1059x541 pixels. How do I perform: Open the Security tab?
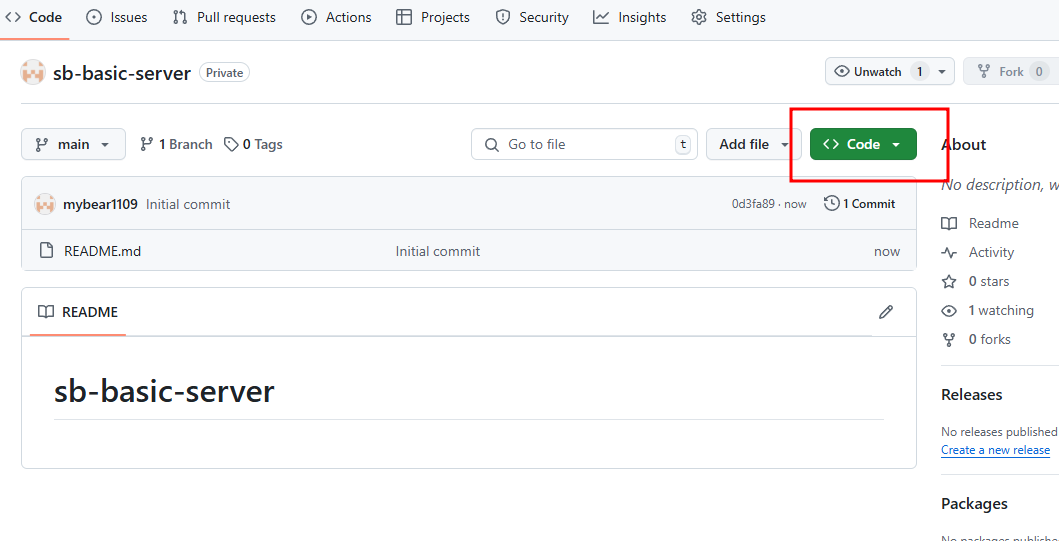pyautogui.click(x=532, y=18)
